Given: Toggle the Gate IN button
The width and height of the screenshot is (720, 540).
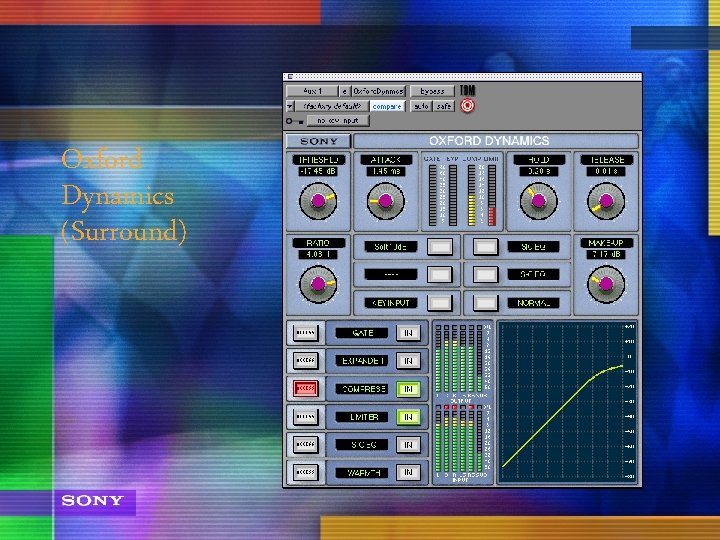Looking at the screenshot, I should pos(408,333).
